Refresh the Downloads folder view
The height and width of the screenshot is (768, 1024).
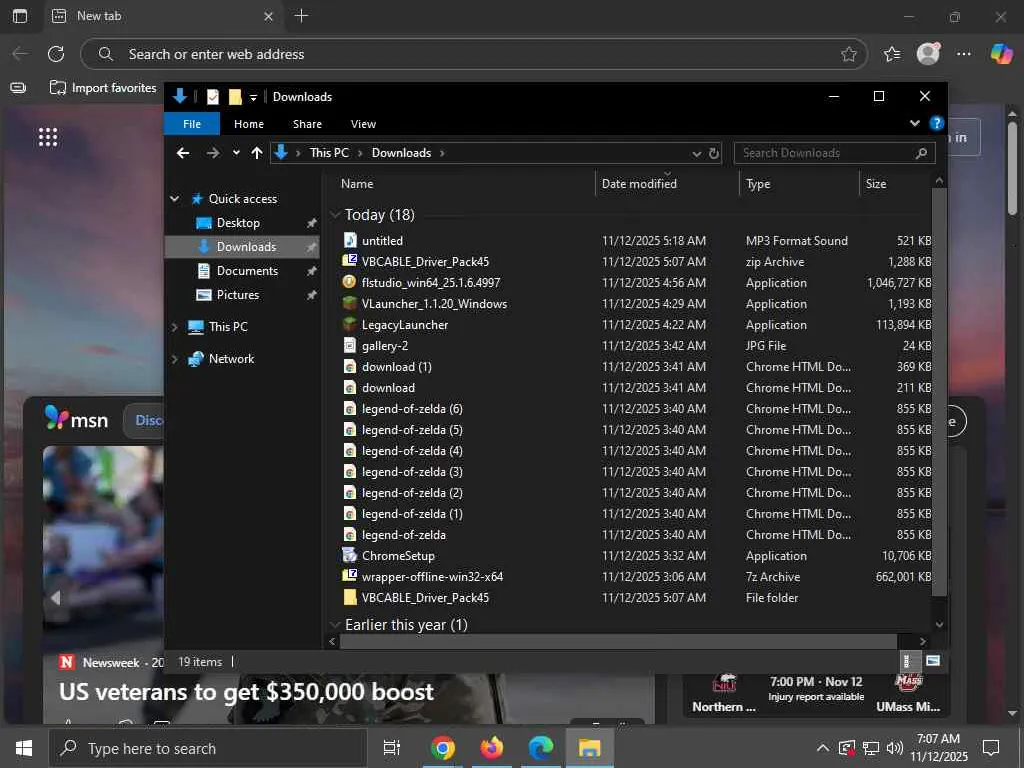(x=714, y=153)
